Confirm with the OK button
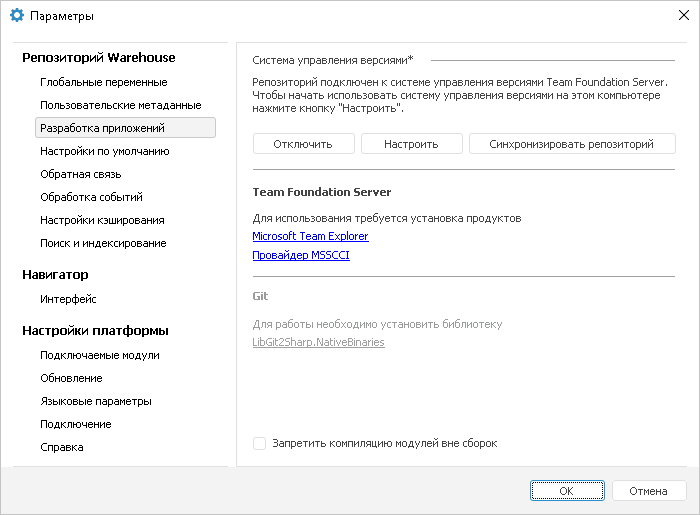 tap(567, 491)
